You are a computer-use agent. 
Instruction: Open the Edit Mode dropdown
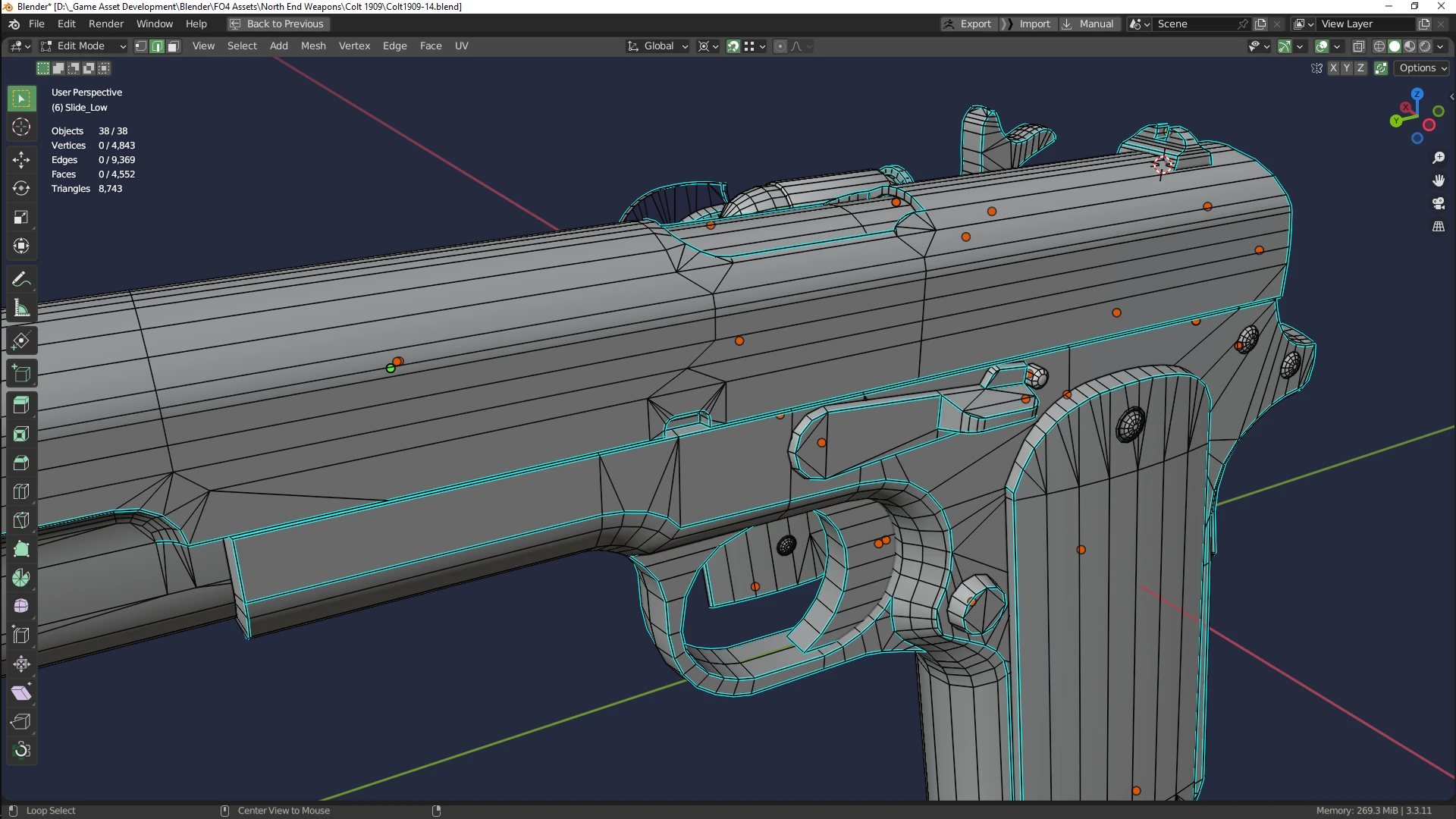(x=83, y=46)
